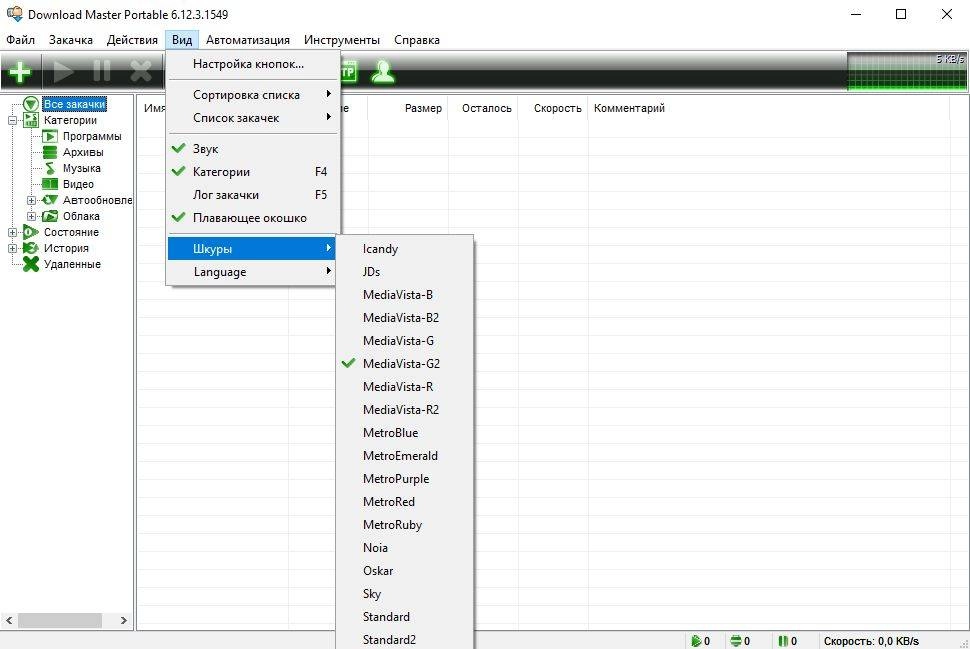Click the Музыка category icon
970x649 pixels.
coord(50,168)
